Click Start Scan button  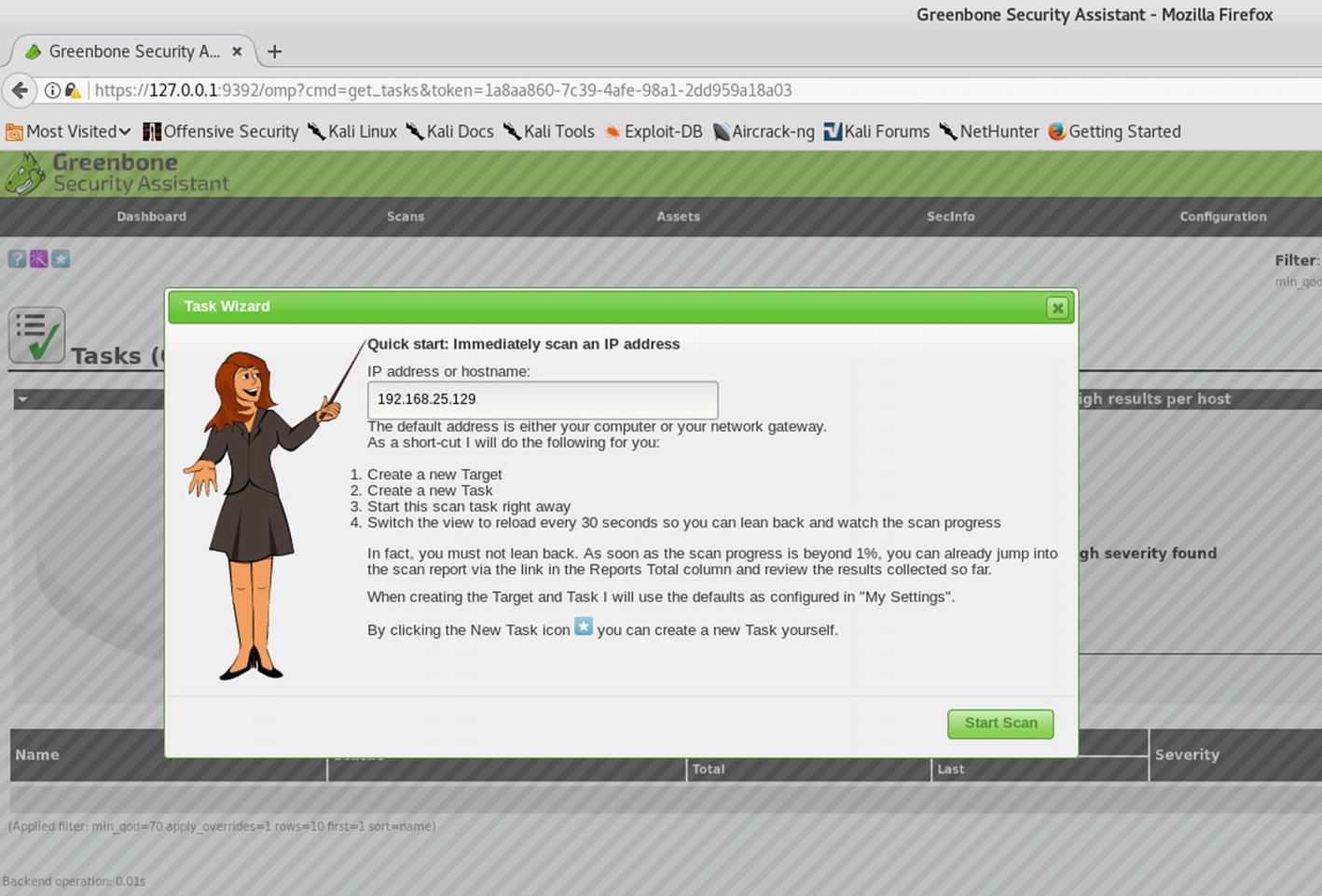pyautogui.click(x=1000, y=724)
